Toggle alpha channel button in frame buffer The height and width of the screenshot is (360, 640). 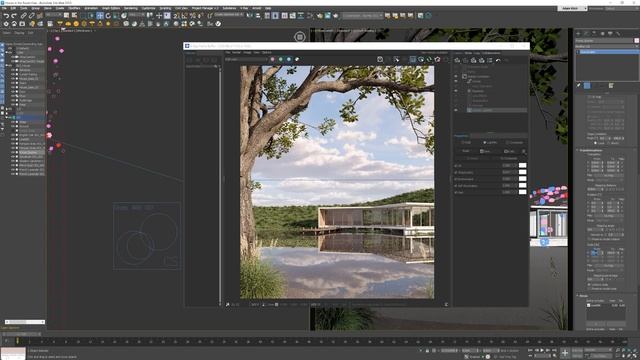[x=297, y=60]
